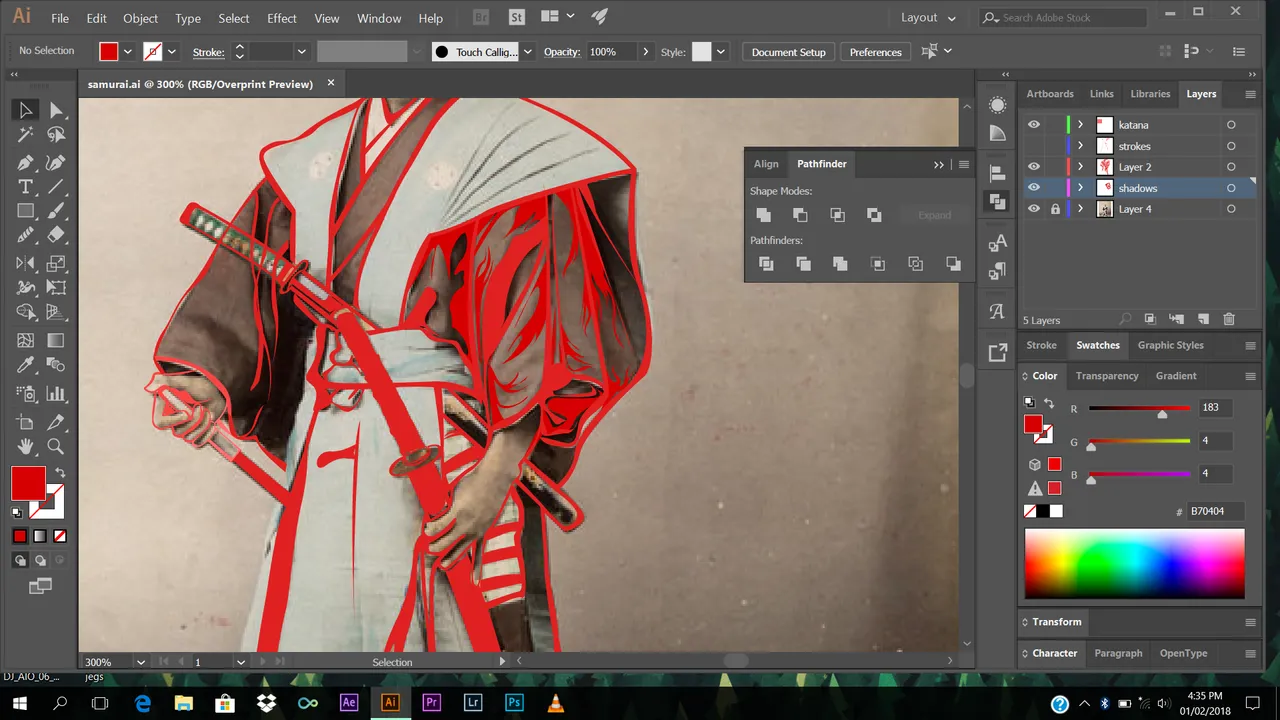Select the Eraser tool
Viewport: 1280px width, 720px height.
56,236
